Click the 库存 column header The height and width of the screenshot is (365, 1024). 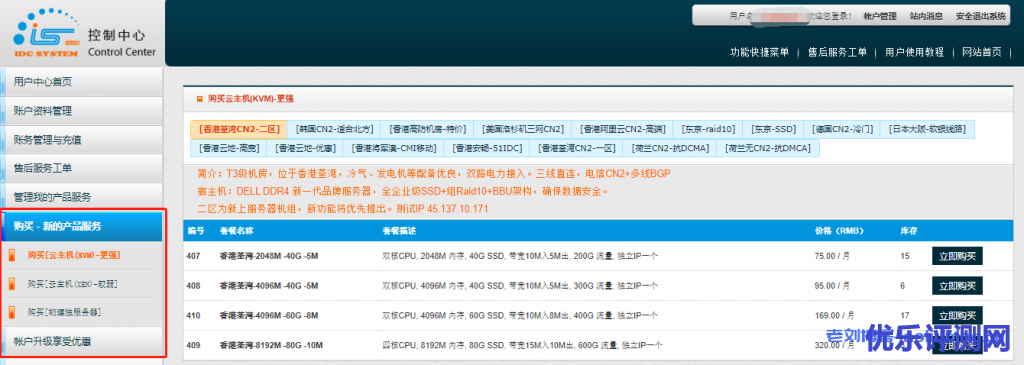click(909, 230)
